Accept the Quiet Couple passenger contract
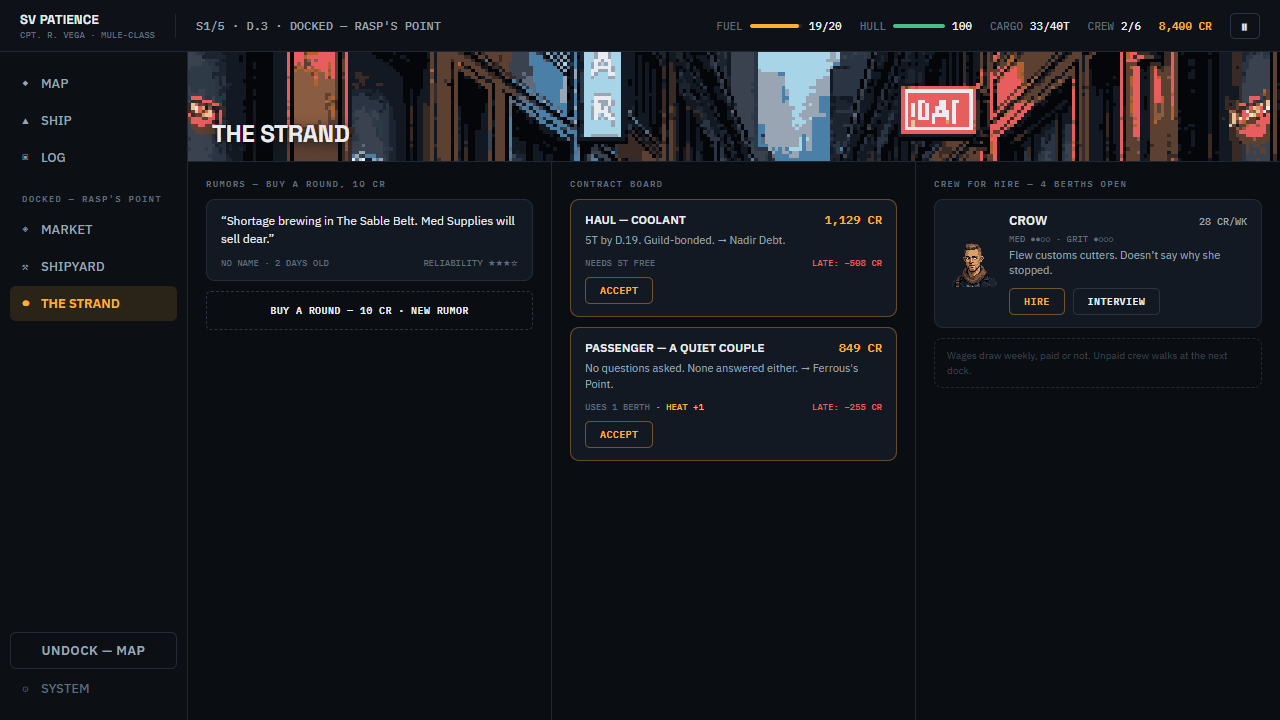This screenshot has width=1280, height=720. tap(619, 434)
